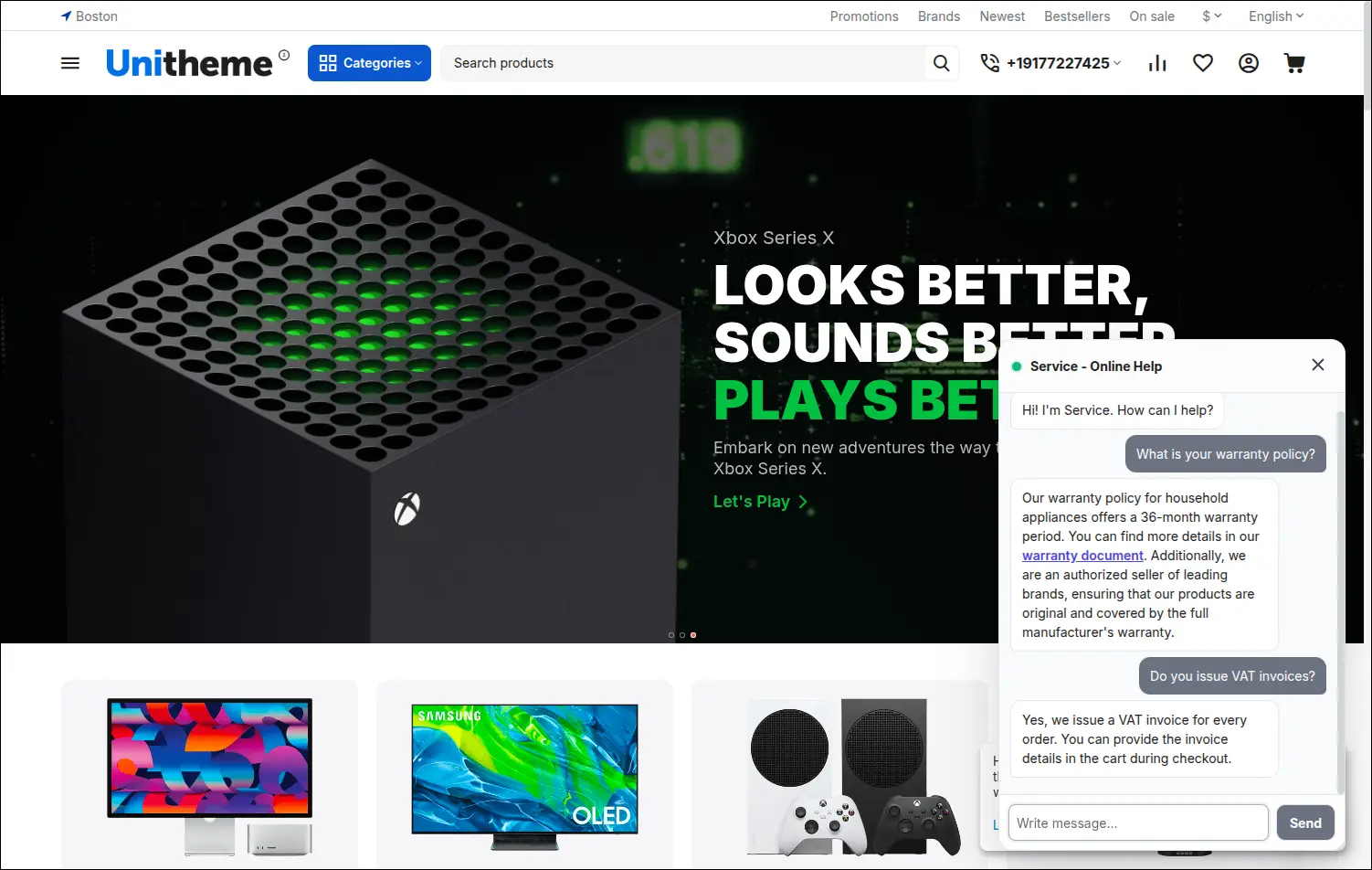Open the Bestsellers page
This screenshot has width=1372, height=870.
[x=1077, y=16]
